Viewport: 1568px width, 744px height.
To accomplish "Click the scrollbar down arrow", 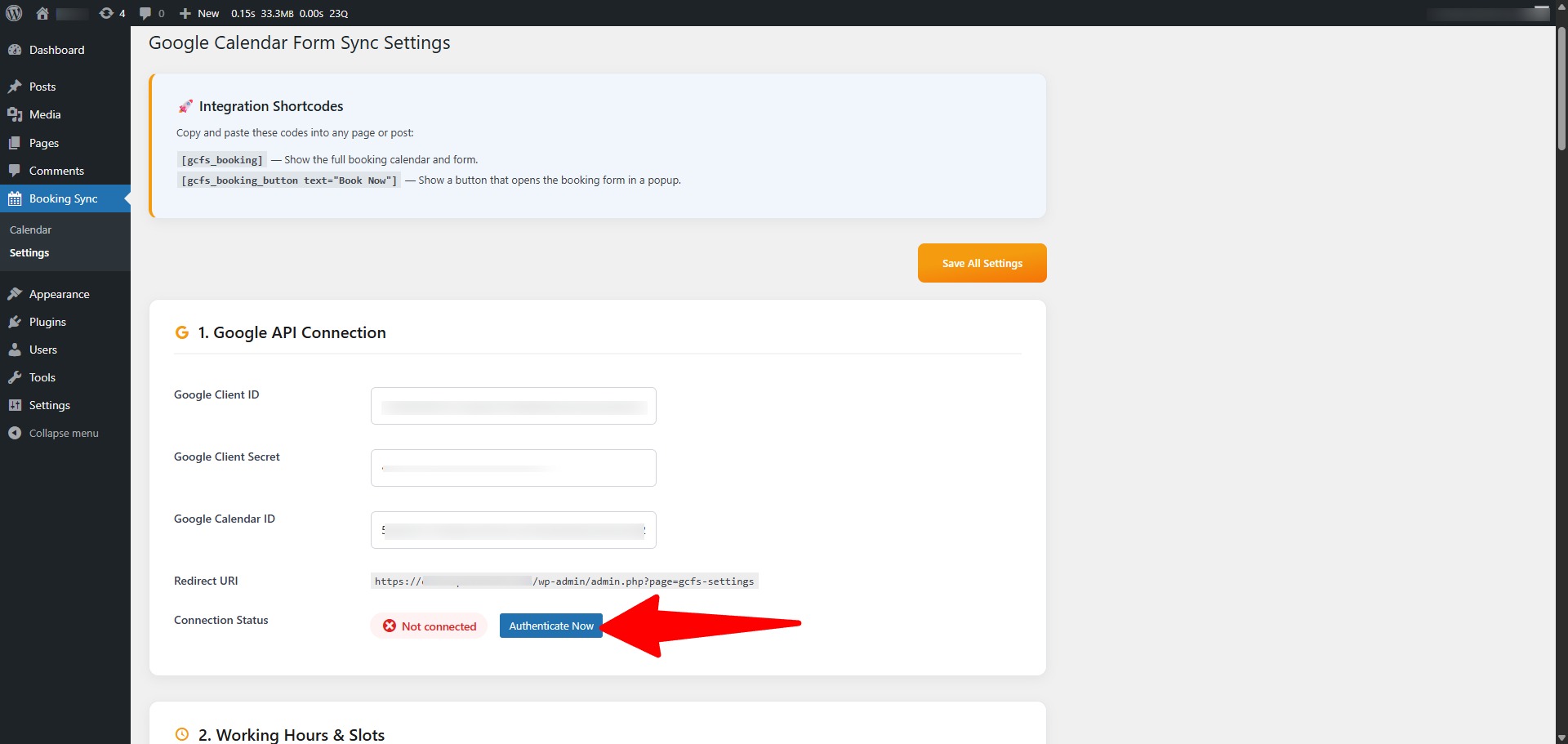I will click(x=1561, y=737).
